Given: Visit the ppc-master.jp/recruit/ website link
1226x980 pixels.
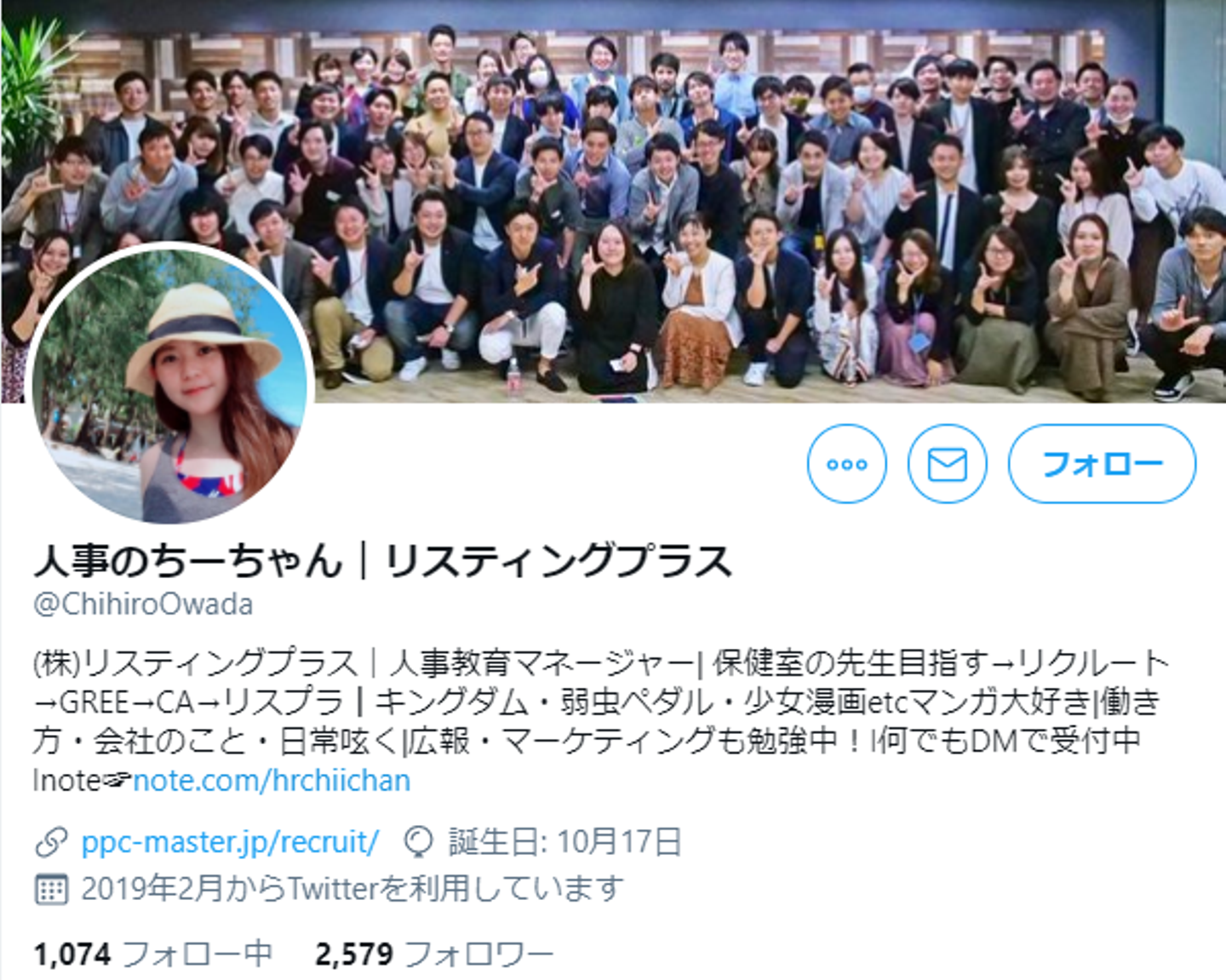Looking at the screenshot, I should coord(230,842).
